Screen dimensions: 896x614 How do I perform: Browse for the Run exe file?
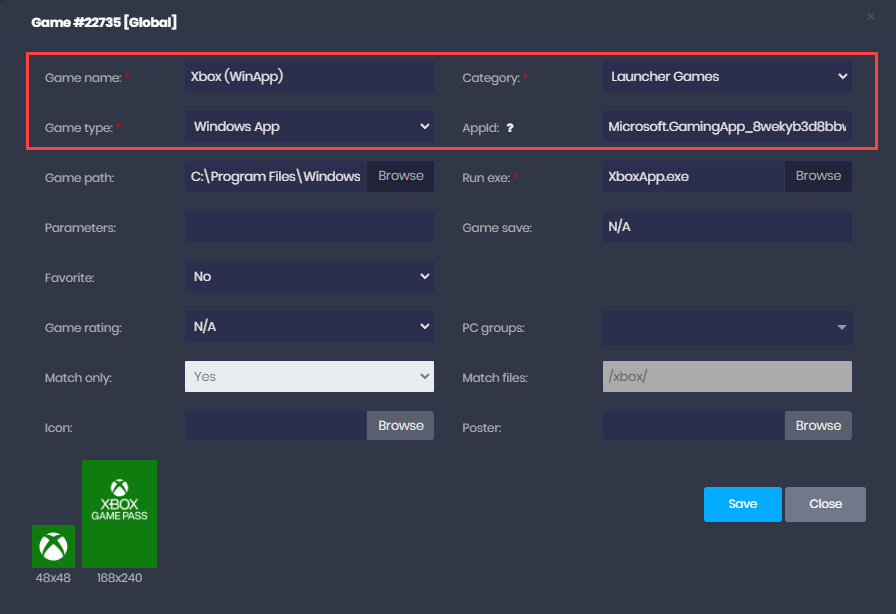(x=818, y=176)
